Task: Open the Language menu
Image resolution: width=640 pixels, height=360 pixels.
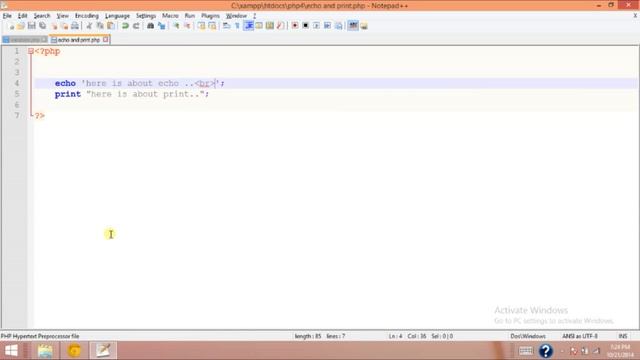Action: [x=117, y=16]
